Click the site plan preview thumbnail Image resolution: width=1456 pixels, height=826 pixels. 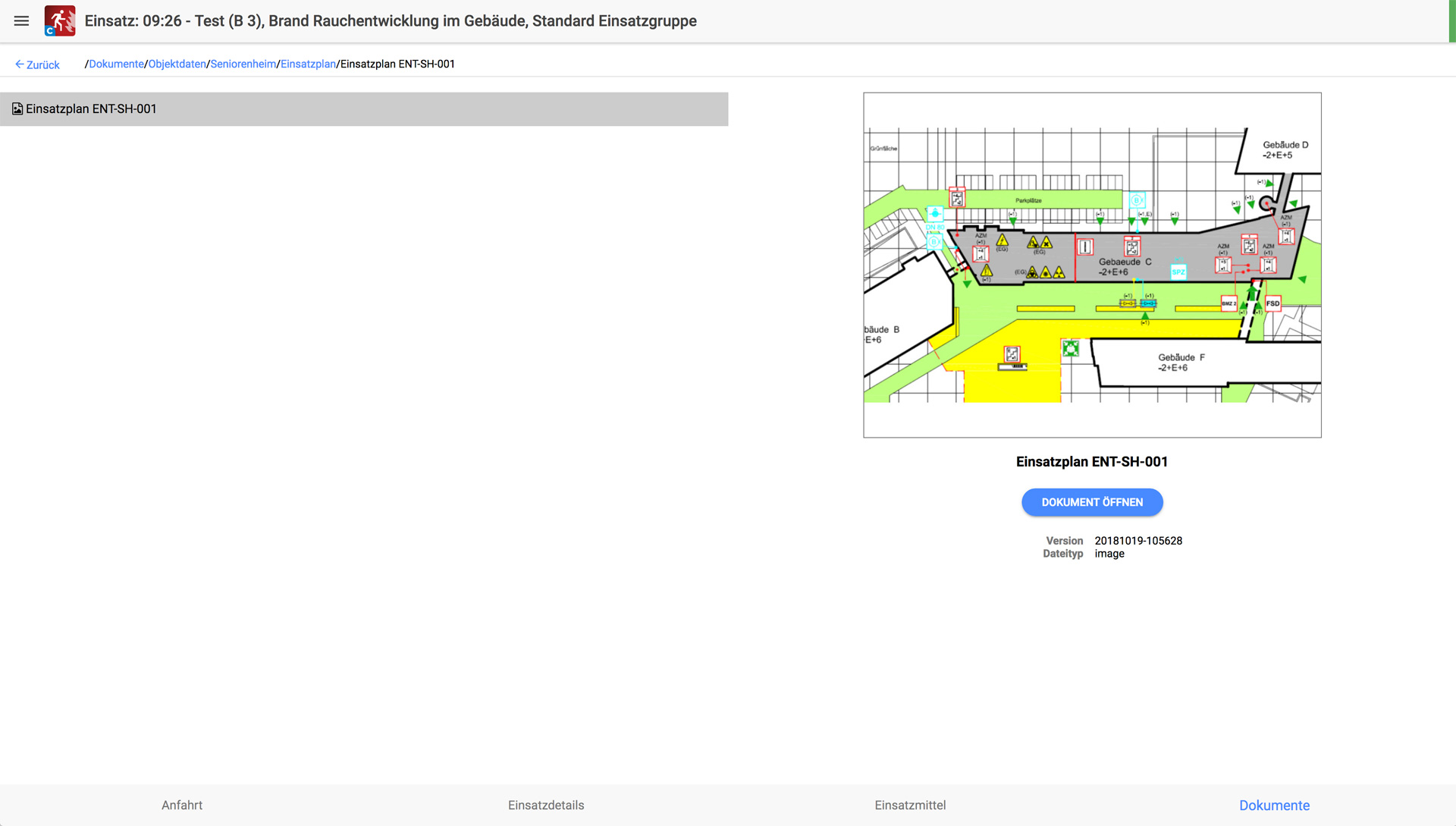(1092, 265)
